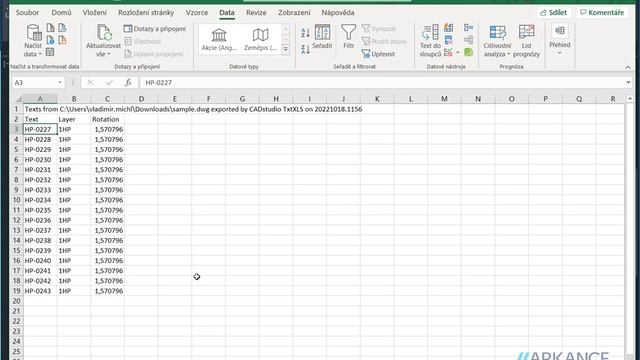Expand the data types gallery
The image size is (640, 360).
point(286,50)
